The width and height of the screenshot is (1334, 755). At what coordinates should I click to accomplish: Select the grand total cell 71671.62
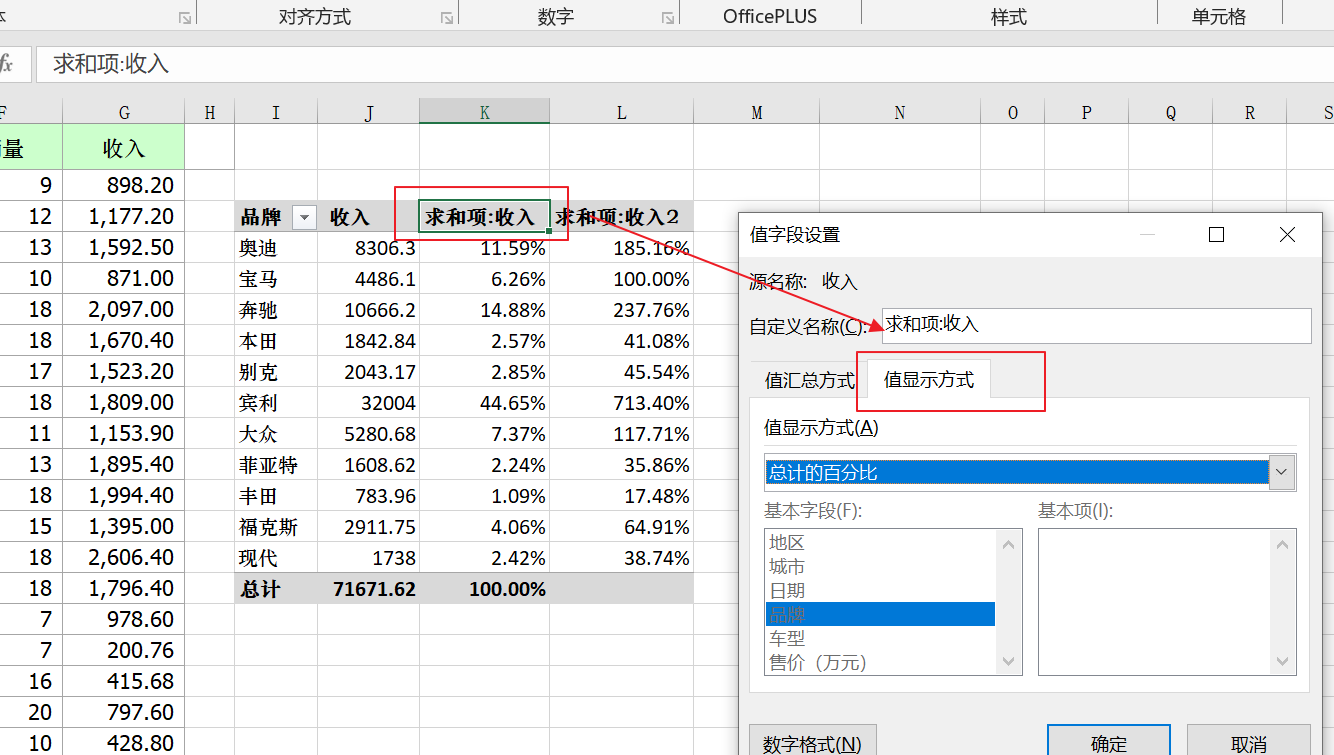pos(369,589)
